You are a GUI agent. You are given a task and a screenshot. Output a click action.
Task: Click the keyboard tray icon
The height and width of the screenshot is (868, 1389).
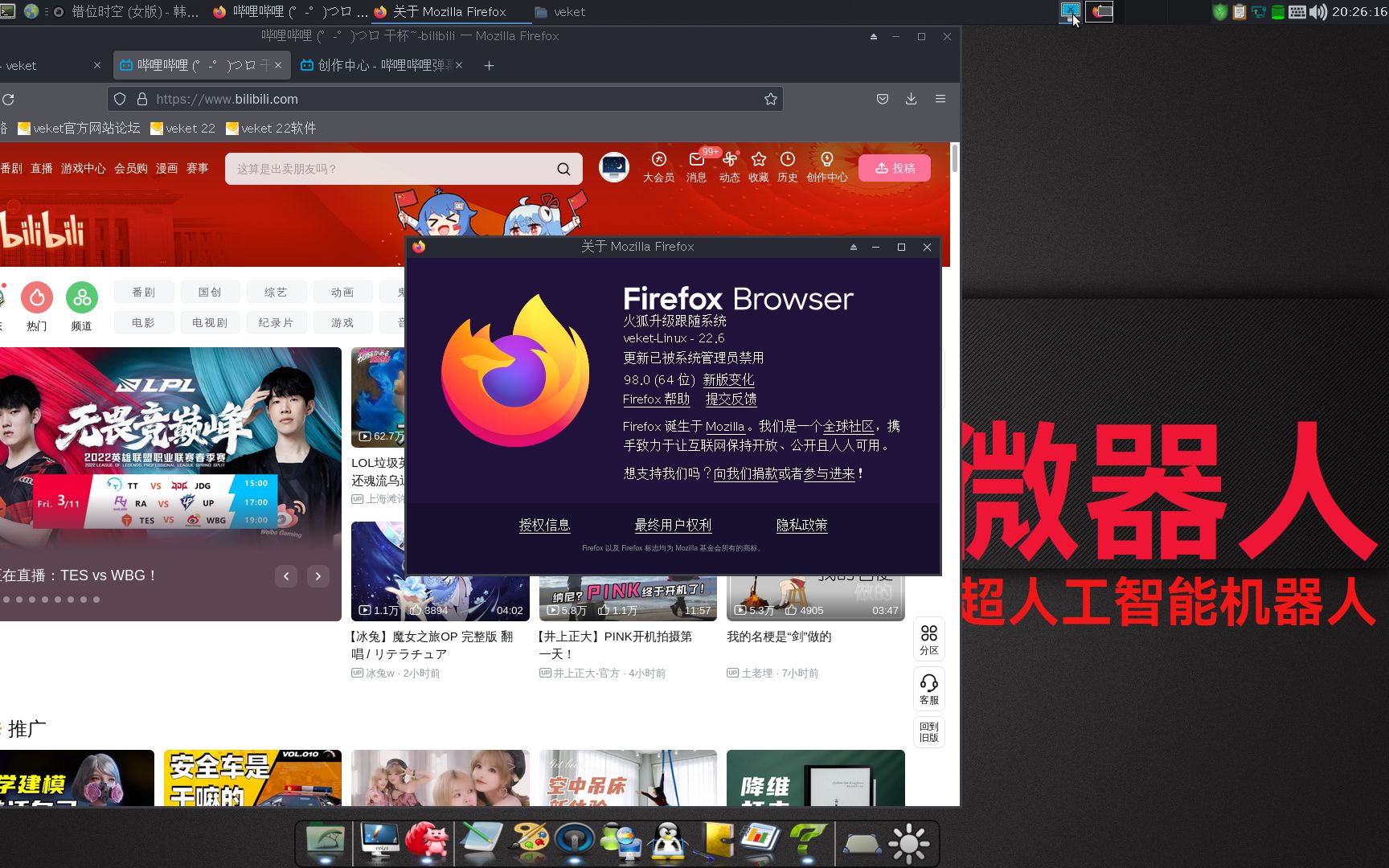(x=1297, y=11)
